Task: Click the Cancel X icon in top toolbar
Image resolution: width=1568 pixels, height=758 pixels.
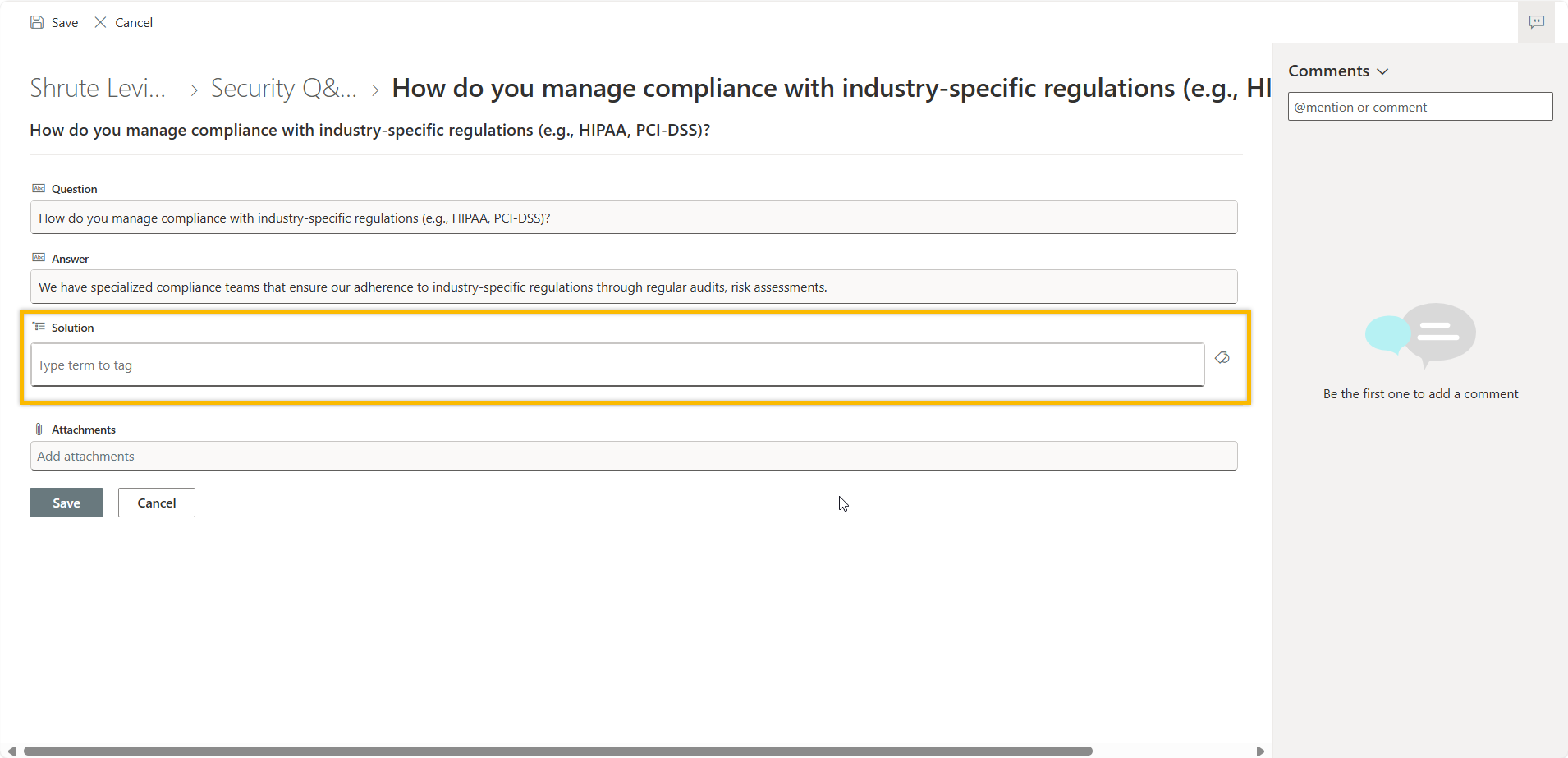Action: point(100,22)
